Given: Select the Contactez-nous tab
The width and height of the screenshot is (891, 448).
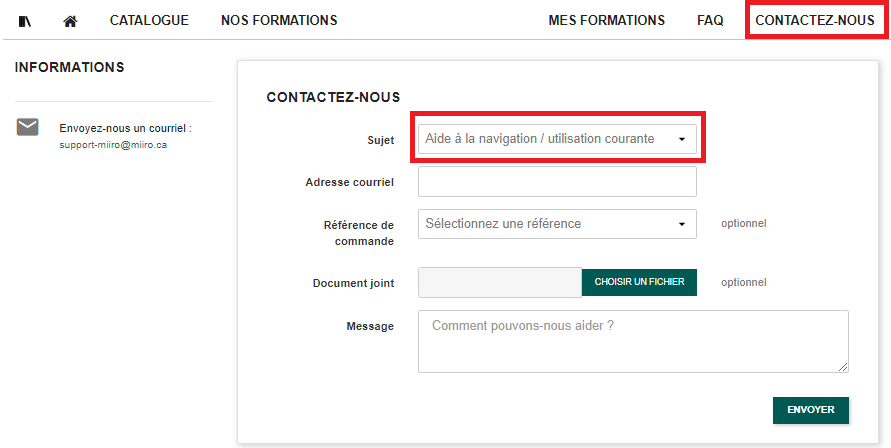Looking at the screenshot, I should click(814, 20).
